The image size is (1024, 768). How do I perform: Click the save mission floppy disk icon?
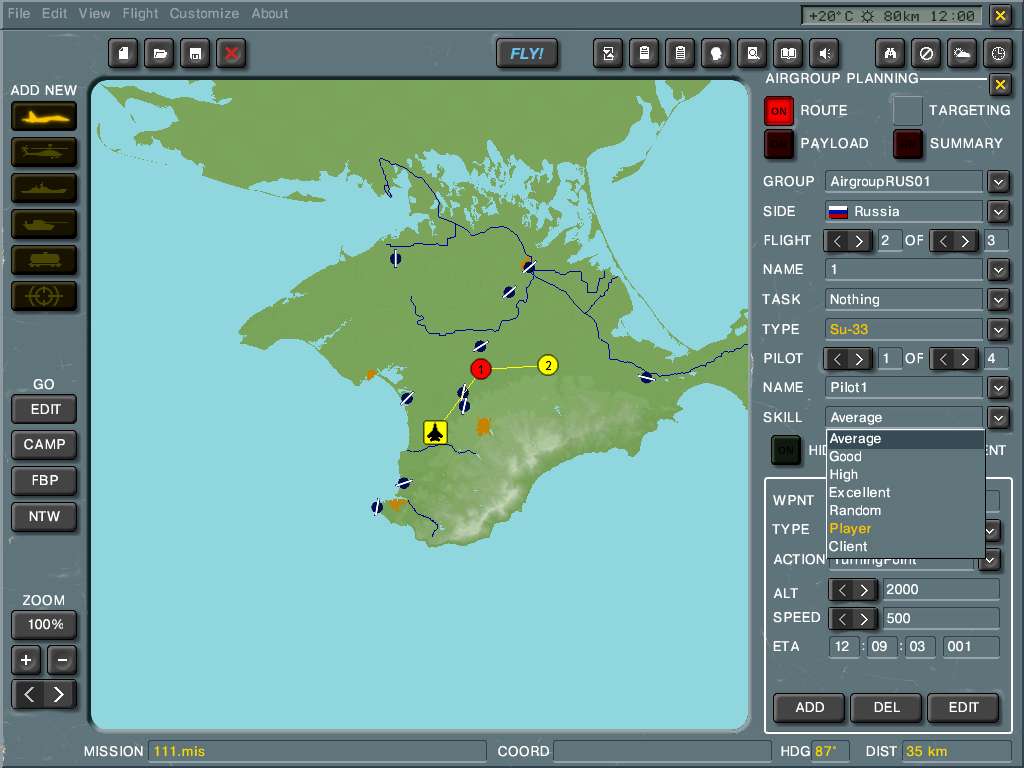195,54
